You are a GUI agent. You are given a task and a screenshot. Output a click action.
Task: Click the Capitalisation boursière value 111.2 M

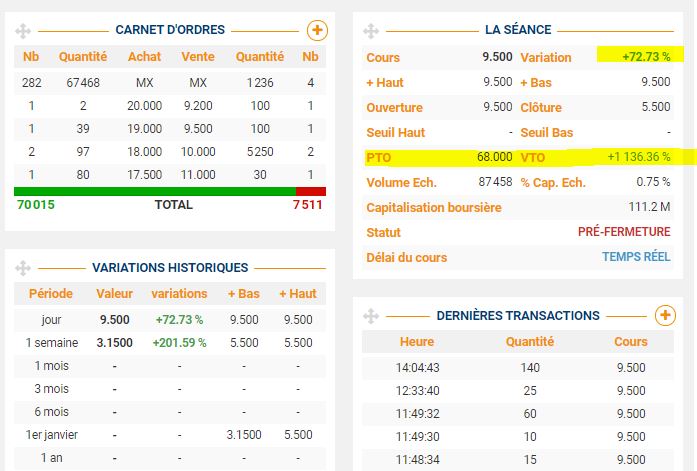click(647, 207)
